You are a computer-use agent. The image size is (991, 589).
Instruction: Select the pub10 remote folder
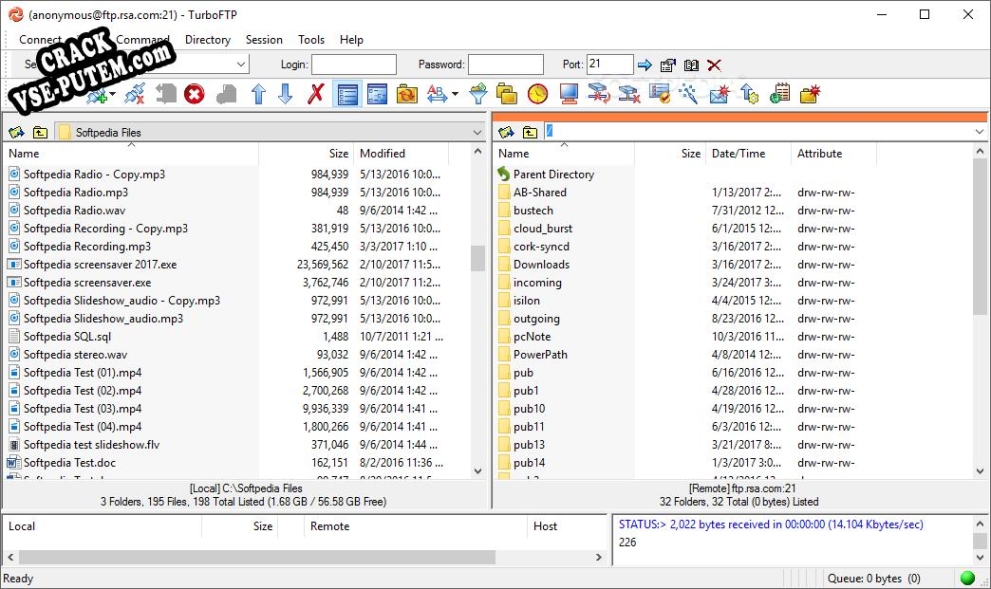[529, 408]
